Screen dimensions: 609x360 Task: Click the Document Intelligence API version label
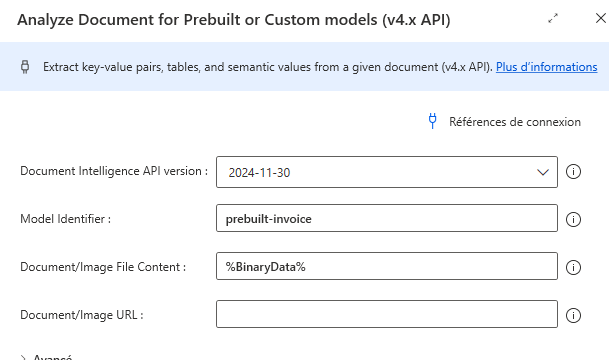(x=114, y=171)
